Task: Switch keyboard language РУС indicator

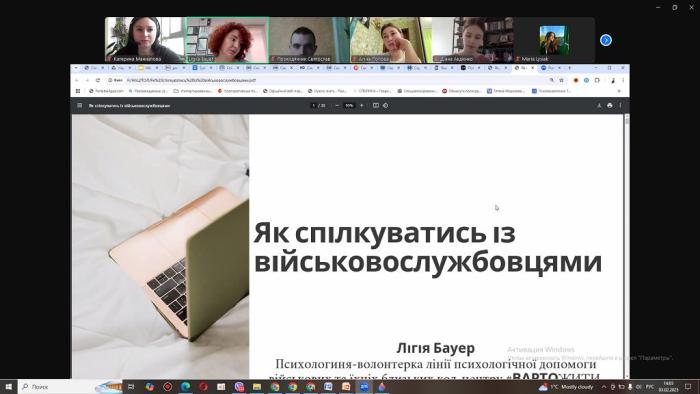Action: [650, 387]
